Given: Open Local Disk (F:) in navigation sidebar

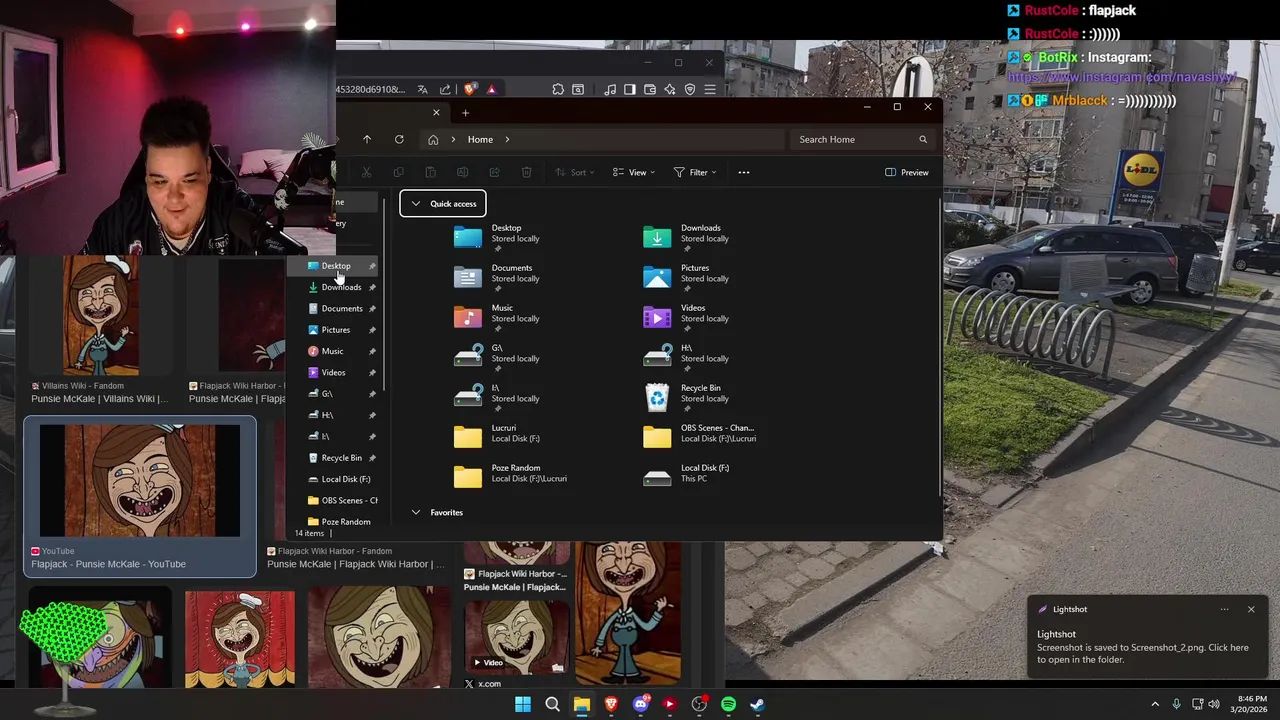Looking at the screenshot, I should (x=346, y=479).
